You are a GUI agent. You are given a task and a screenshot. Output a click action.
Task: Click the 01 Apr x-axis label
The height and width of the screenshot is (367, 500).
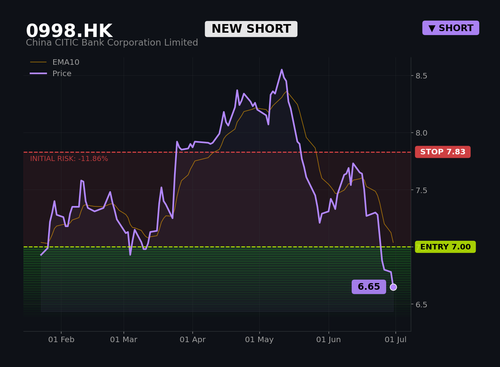[192, 340]
